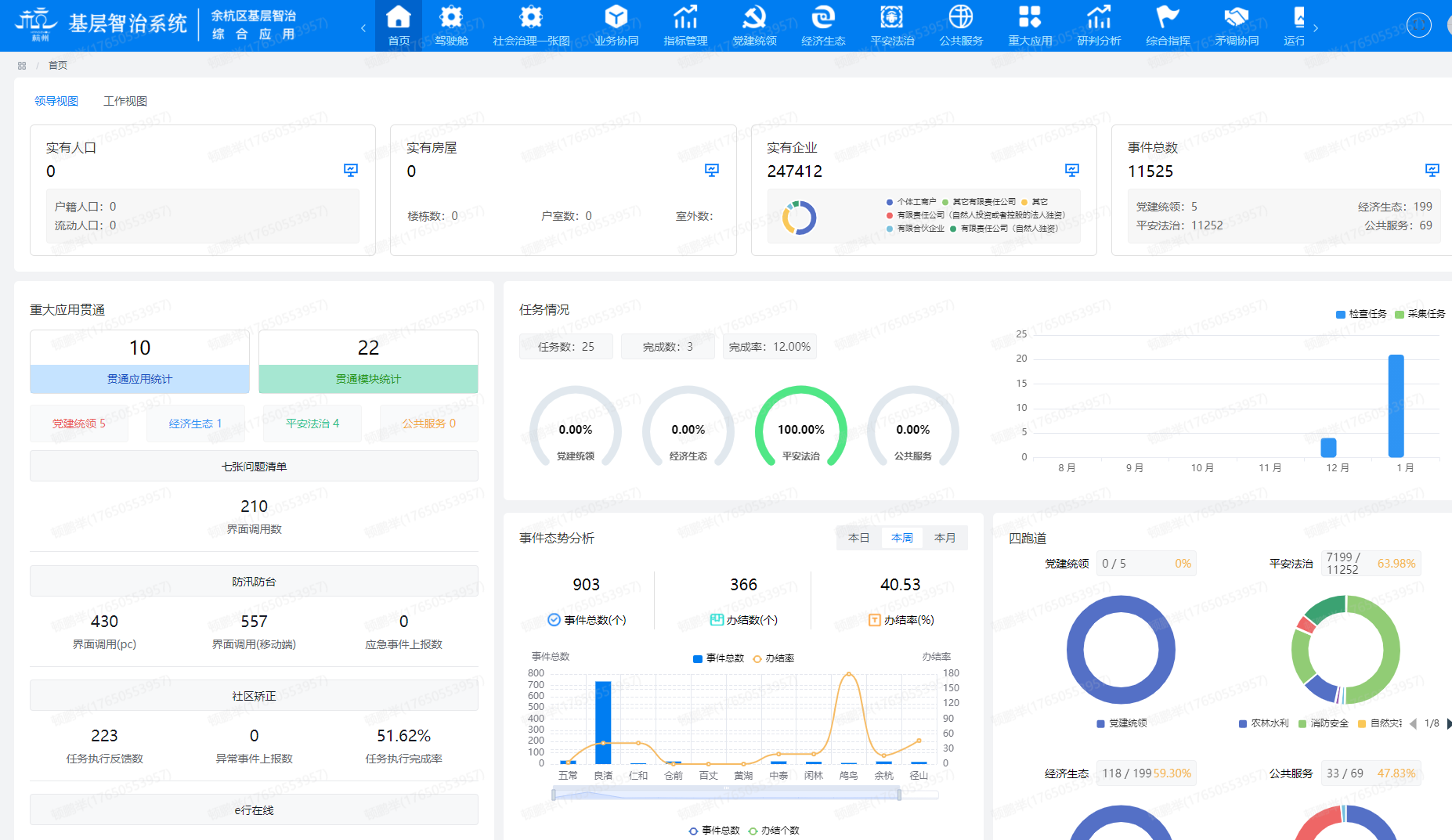This screenshot has width=1452, height=840.
Task: Open the 经济生态 nav icon
Action: [823, 16]
